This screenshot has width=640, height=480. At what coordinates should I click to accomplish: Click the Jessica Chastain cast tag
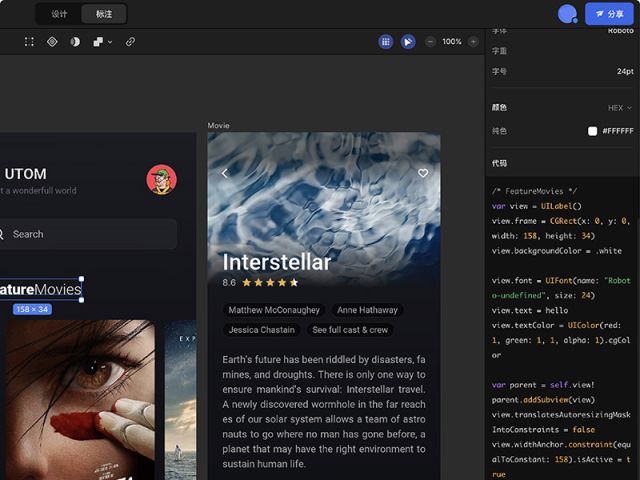pyautogui.click(x=262, y=330)
